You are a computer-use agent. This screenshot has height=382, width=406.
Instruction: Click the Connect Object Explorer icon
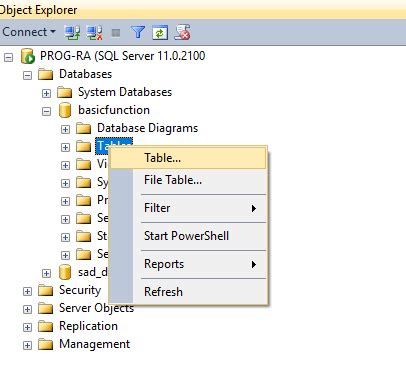[72, 33]
